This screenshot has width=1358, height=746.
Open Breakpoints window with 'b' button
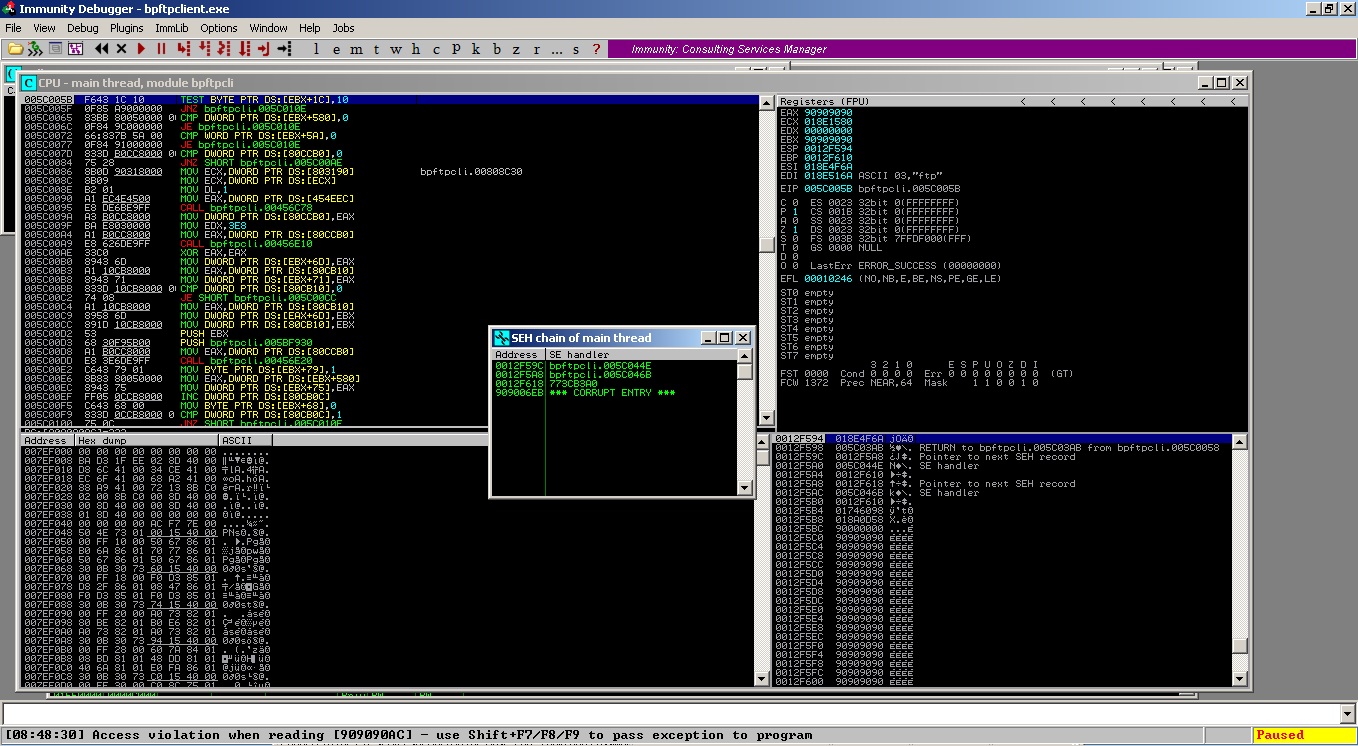[x=496, y=48]
